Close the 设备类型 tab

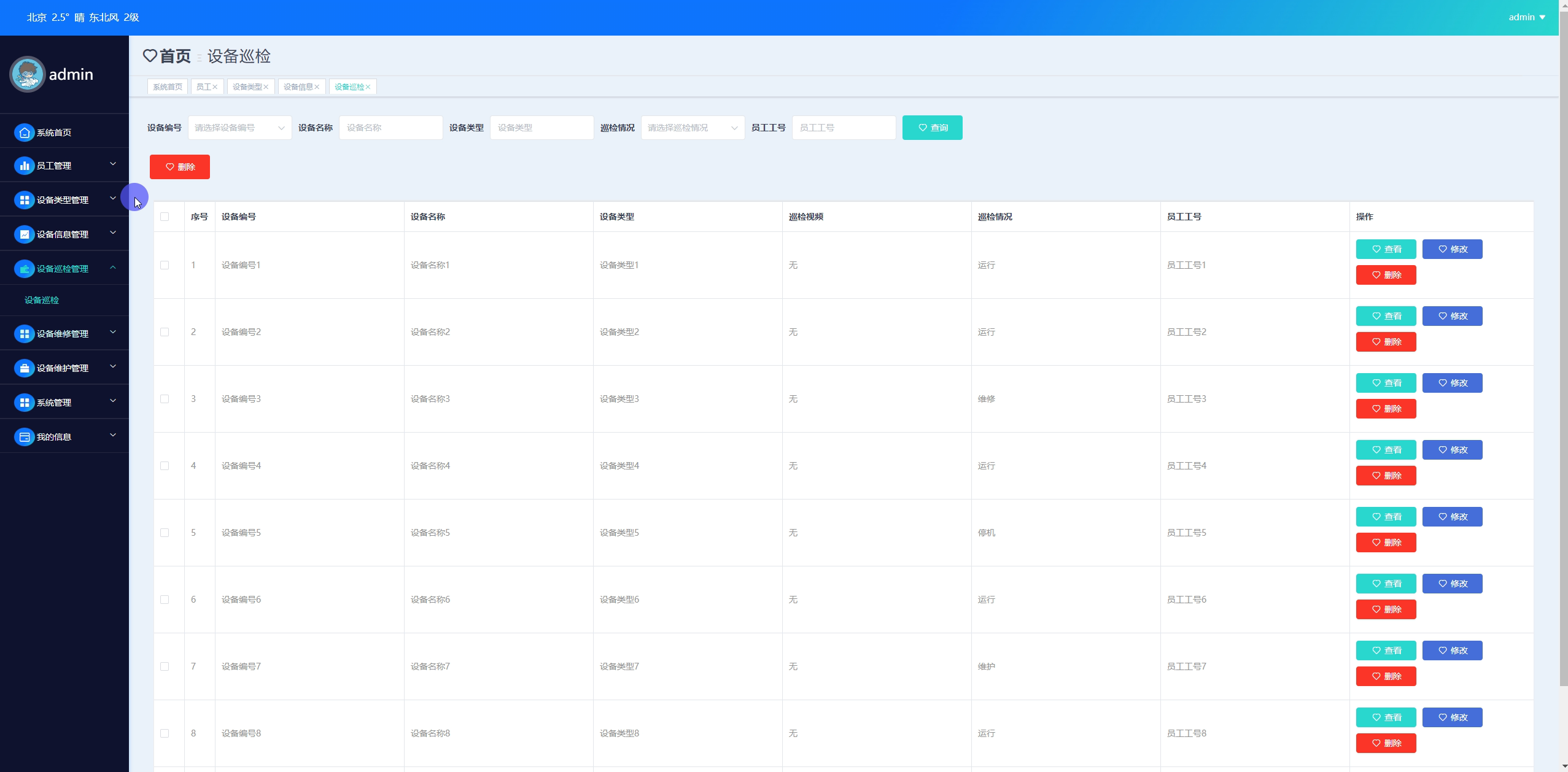[x=266, y=87]
